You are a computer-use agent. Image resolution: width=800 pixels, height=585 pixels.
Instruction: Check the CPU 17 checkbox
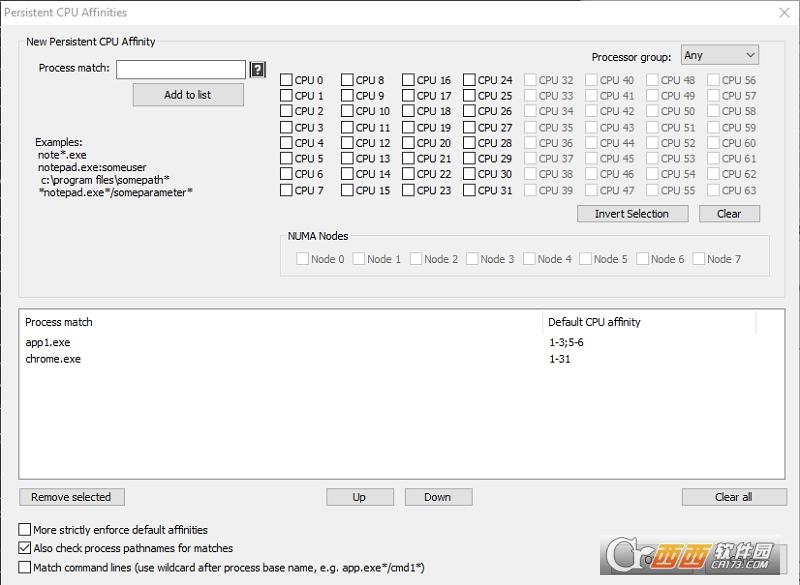point(408,95)
